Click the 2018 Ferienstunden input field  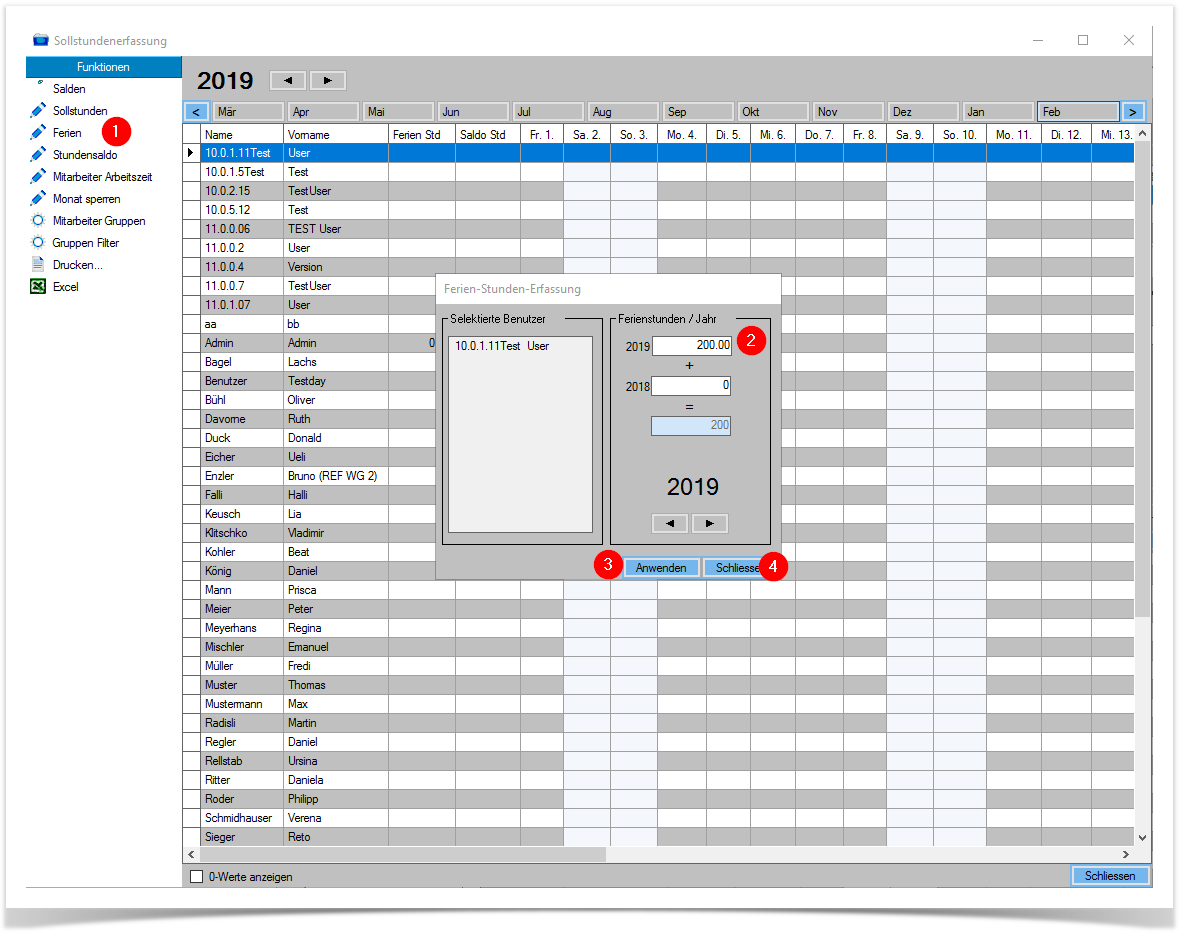click(x=692, y=386)
